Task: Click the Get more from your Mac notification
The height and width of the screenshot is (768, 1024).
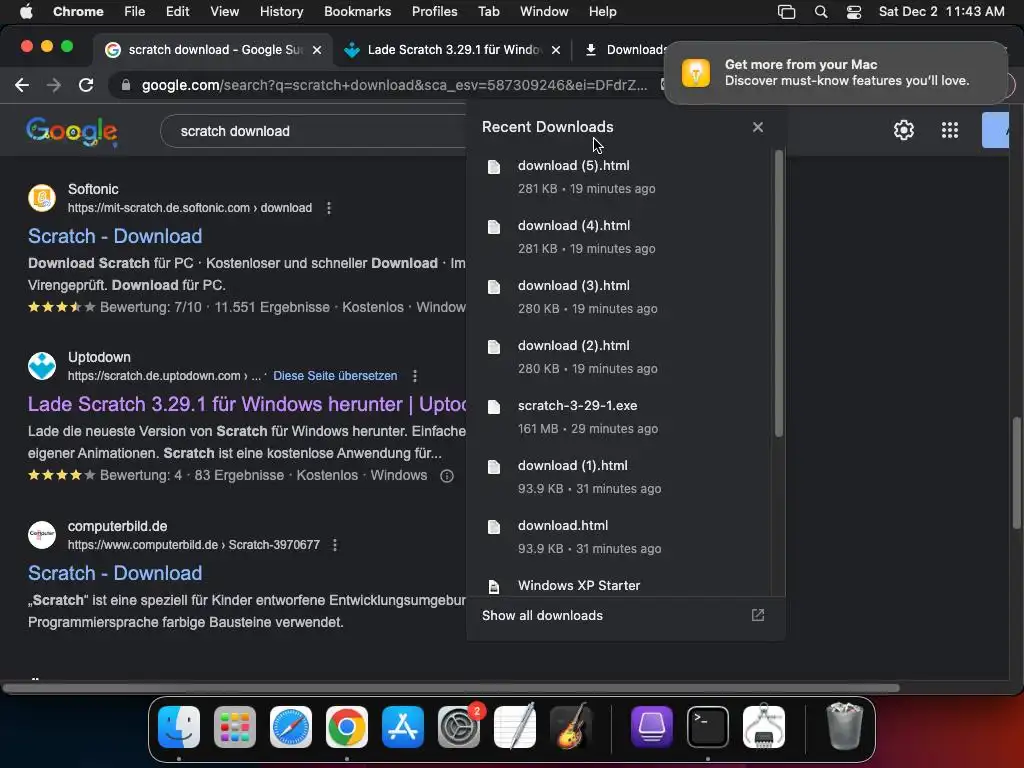Action: (836, 73)
